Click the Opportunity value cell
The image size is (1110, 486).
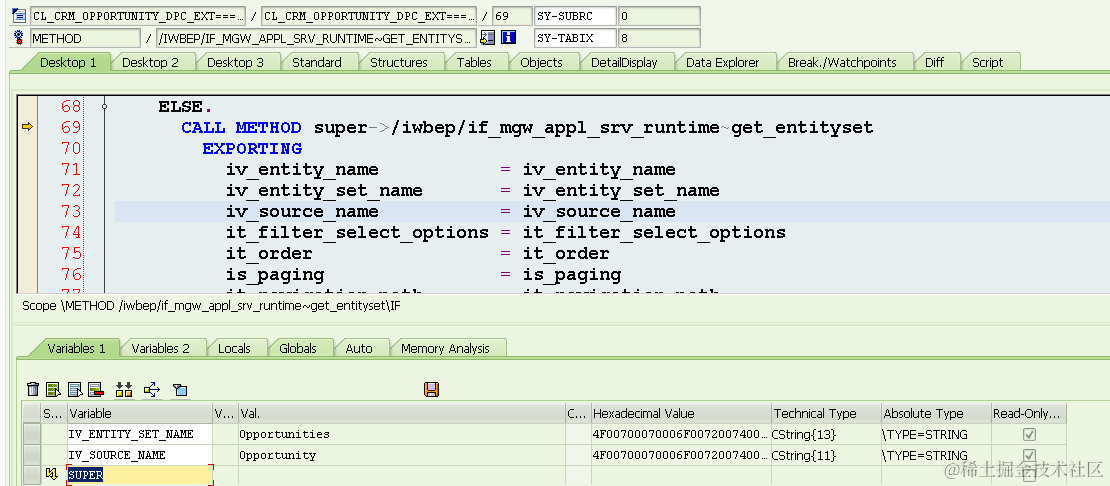[401, 455]
